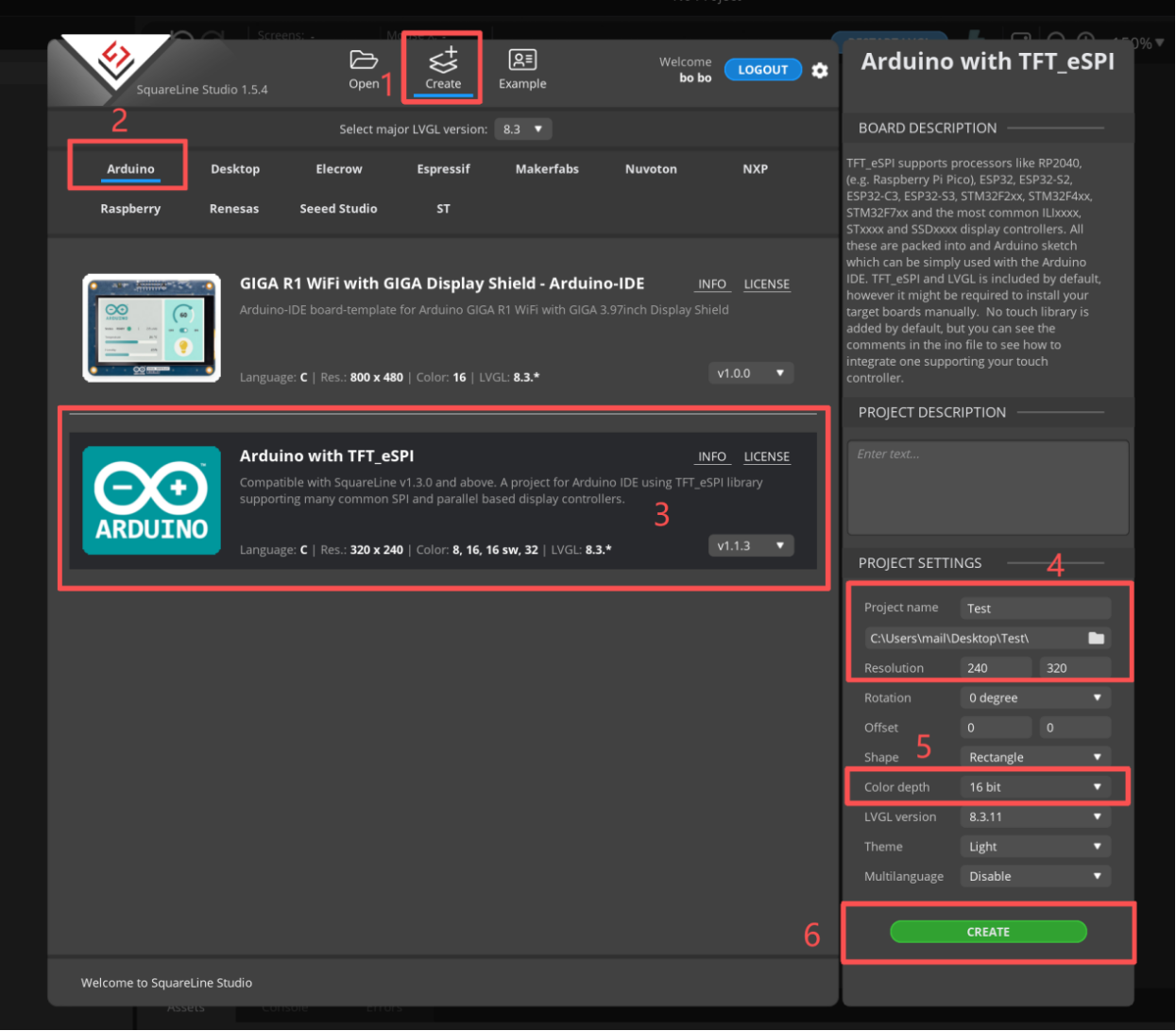Open LICENSE link for Arduino with TFT_eSPI
Screen dimensions: 1176x1031
766,457
